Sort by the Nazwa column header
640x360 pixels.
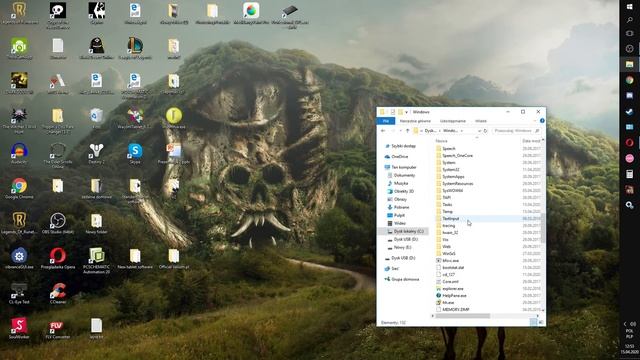tap(441, 141)
